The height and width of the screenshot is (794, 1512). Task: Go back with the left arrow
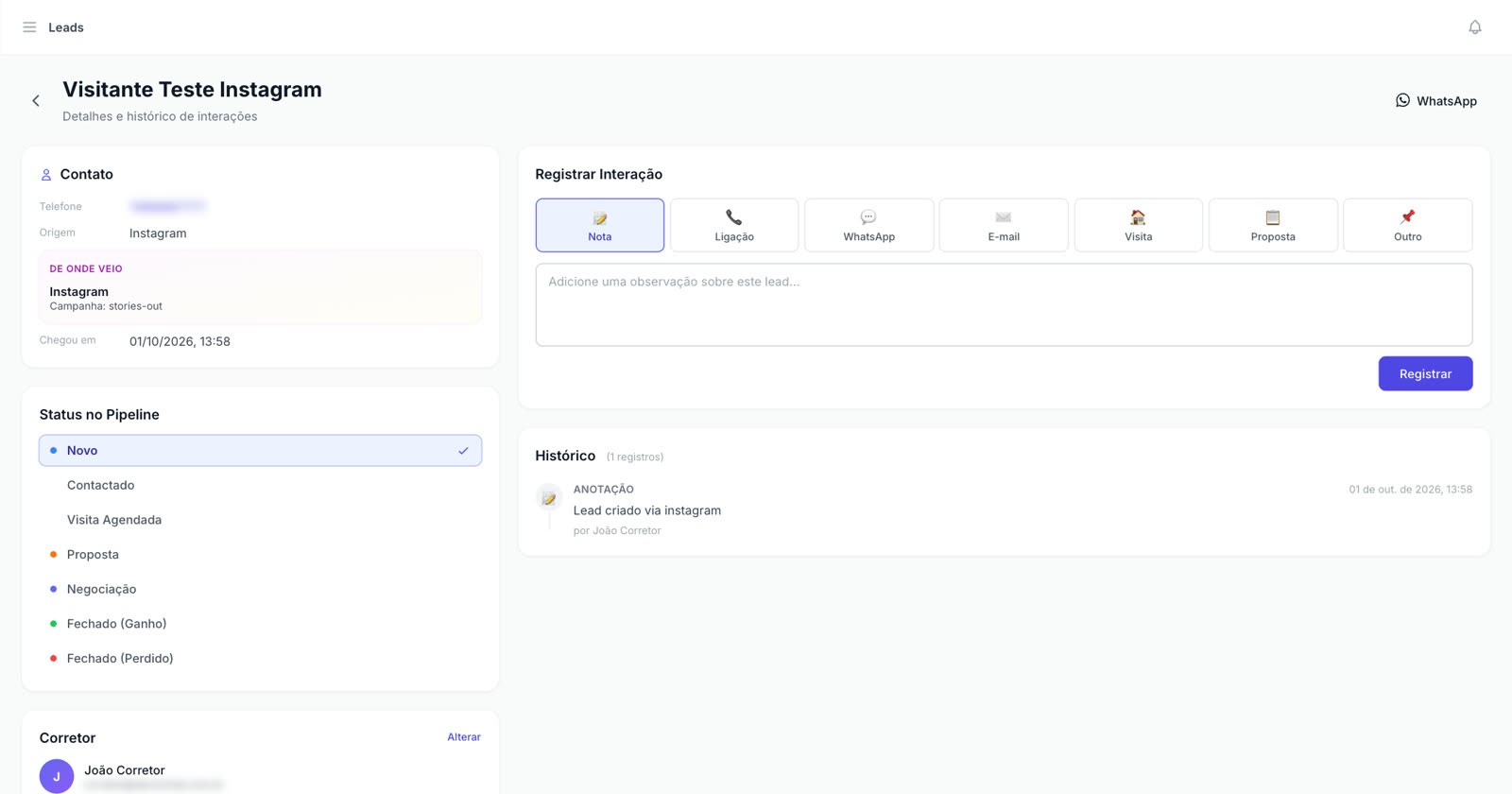point(36,101)
